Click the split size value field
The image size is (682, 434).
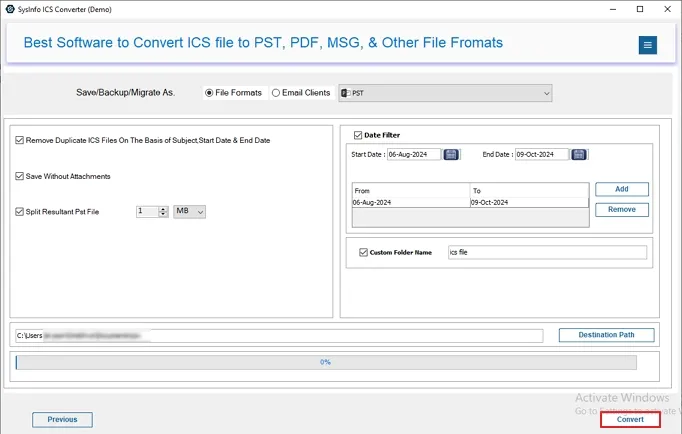pyautogui.click(x=147, y=212)
